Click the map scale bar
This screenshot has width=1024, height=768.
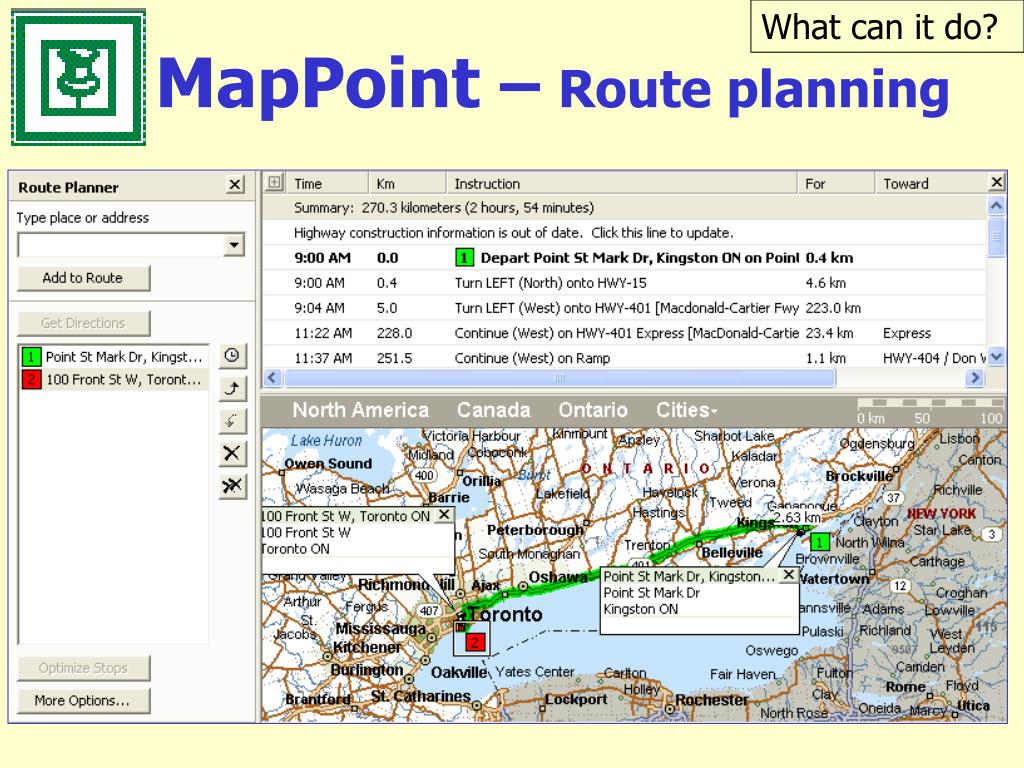tap(929, 410)
